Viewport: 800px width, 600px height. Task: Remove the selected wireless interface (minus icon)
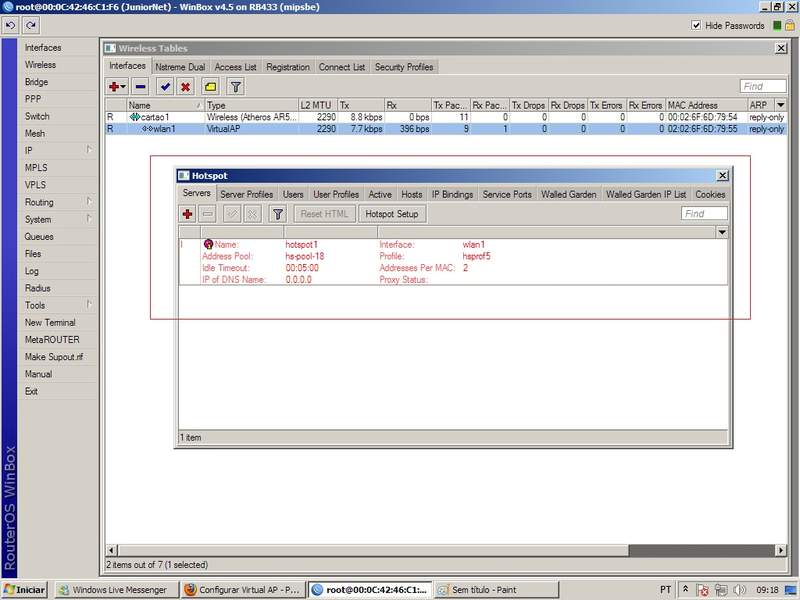tap(140, 87)
